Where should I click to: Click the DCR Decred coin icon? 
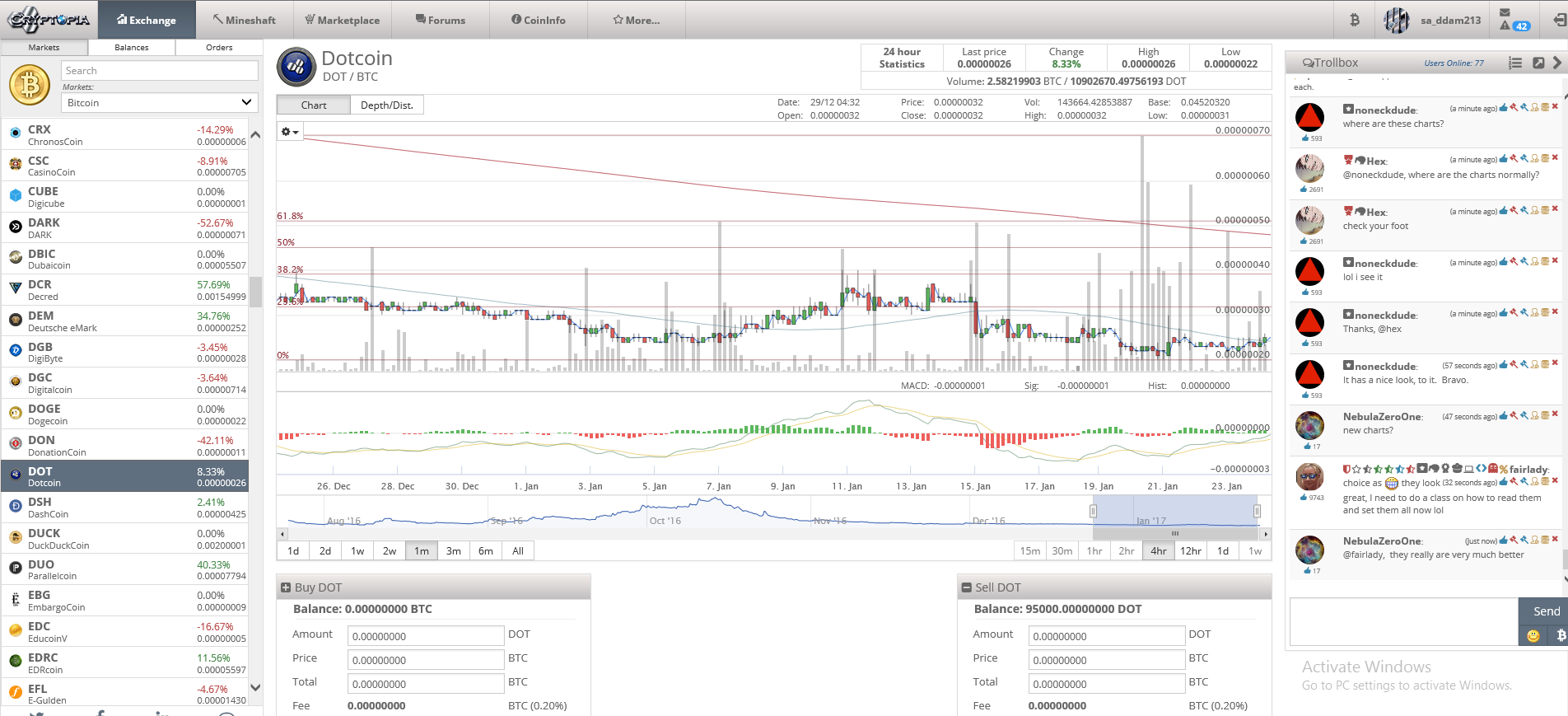15,288
